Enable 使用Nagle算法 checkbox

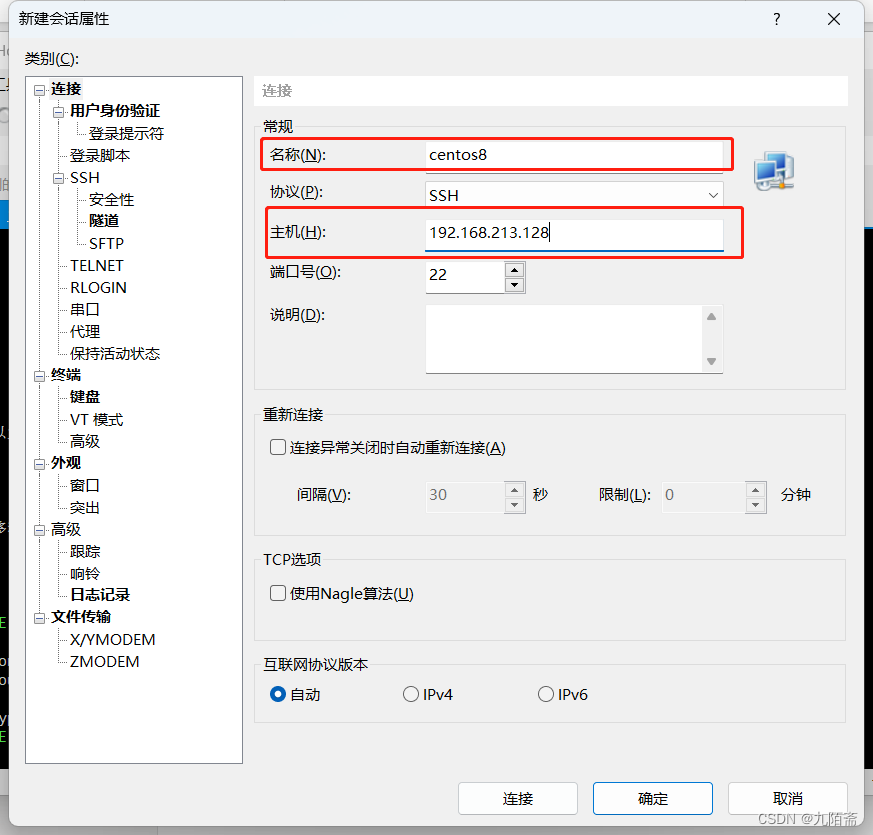click(x=278, y=593)
